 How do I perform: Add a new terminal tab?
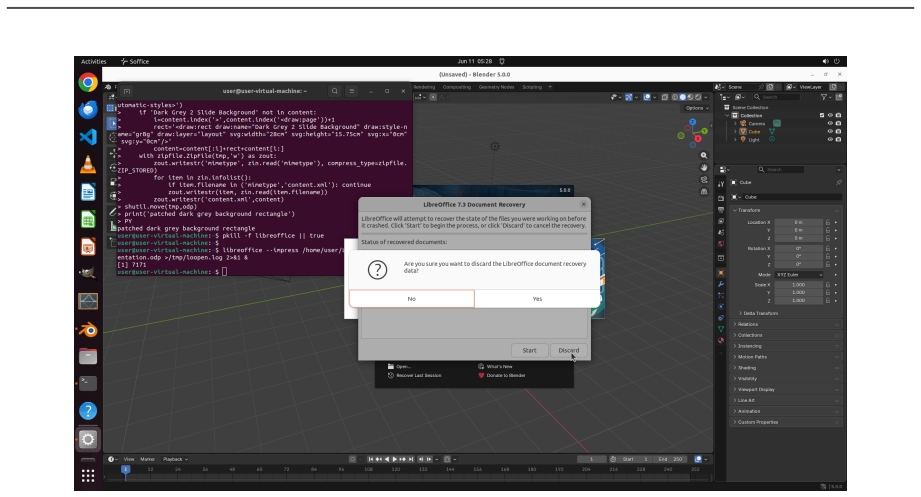127,91
